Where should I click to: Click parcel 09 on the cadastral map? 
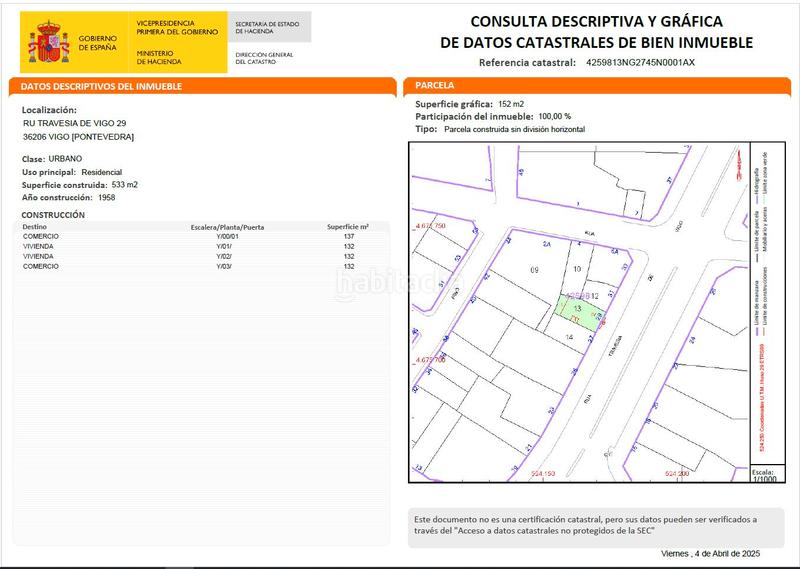click(534, 270)
